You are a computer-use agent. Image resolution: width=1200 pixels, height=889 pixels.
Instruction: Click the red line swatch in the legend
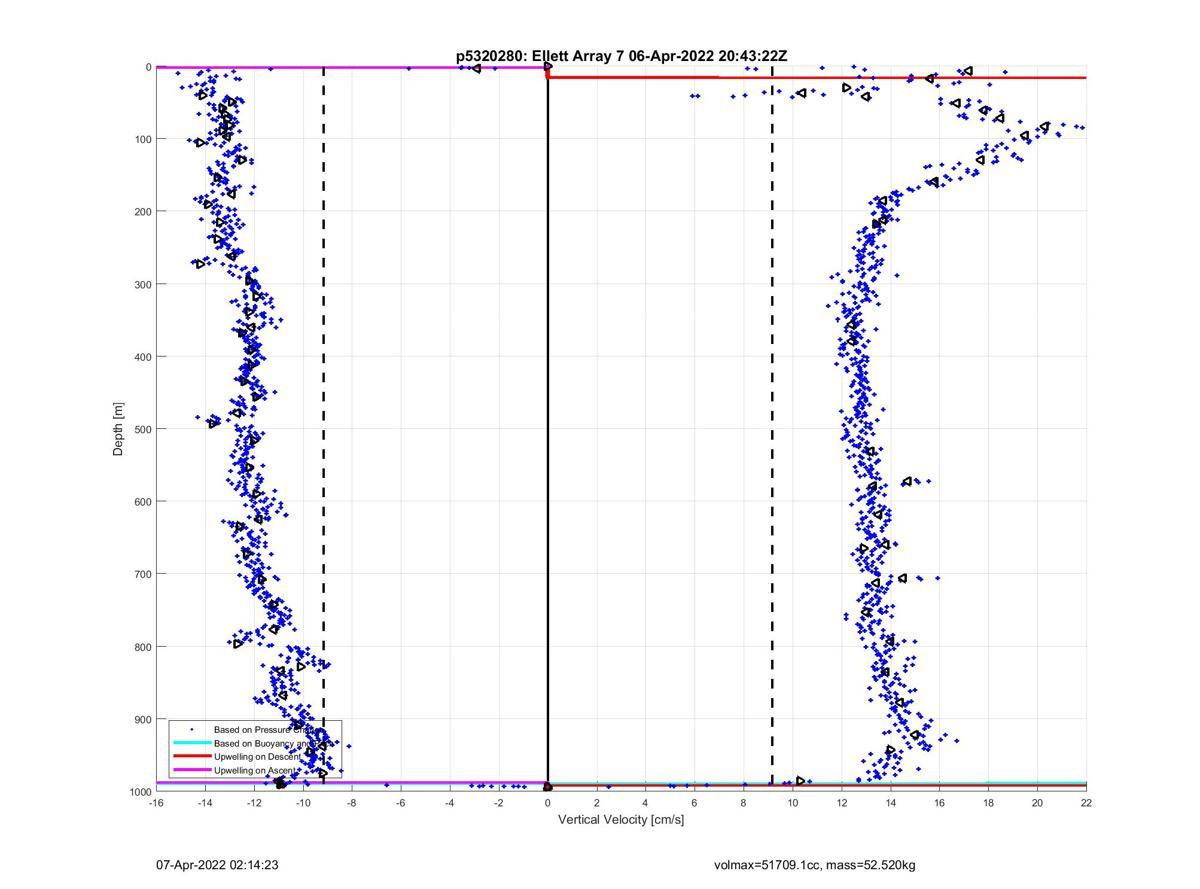click(191, 757)
